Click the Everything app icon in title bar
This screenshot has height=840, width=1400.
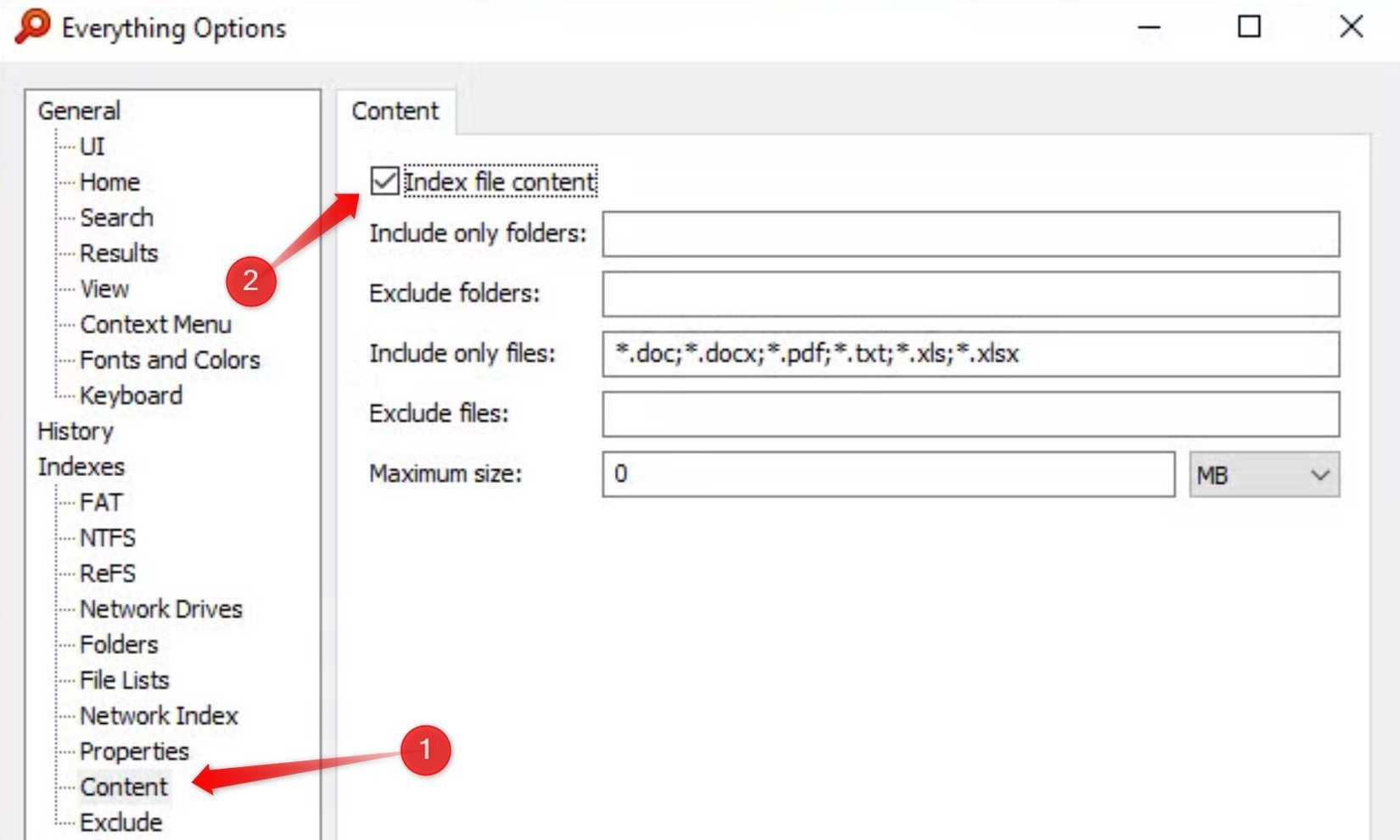32,26
